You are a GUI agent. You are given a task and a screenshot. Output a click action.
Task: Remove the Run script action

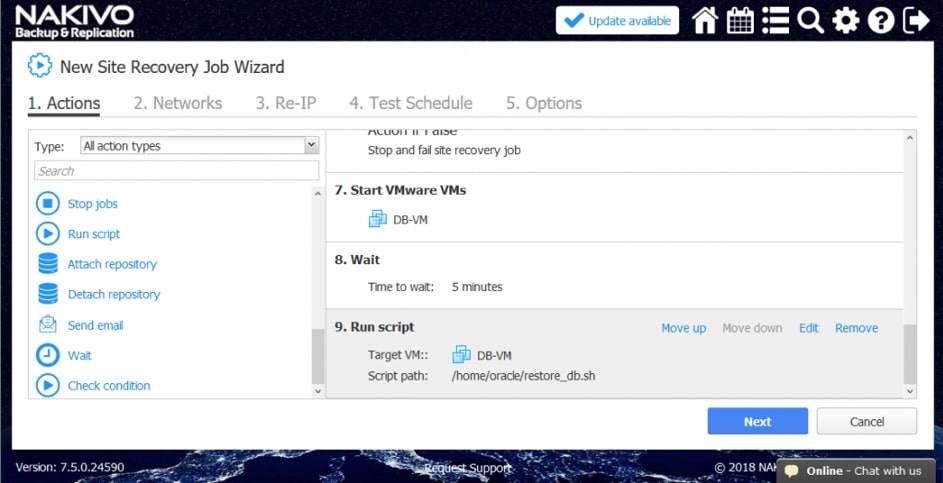(x=856, y=328)
